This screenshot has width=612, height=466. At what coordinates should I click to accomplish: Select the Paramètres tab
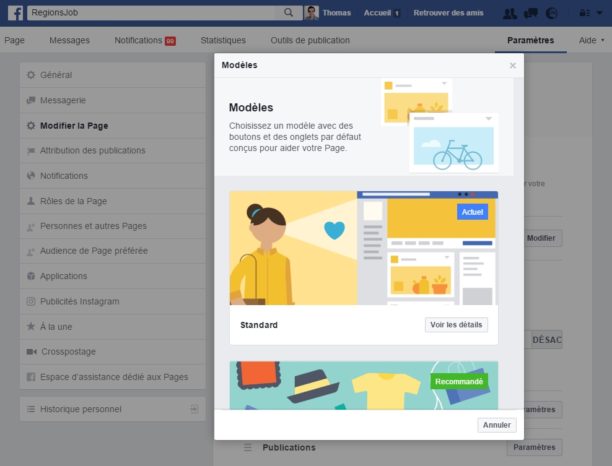click(530, 40)
